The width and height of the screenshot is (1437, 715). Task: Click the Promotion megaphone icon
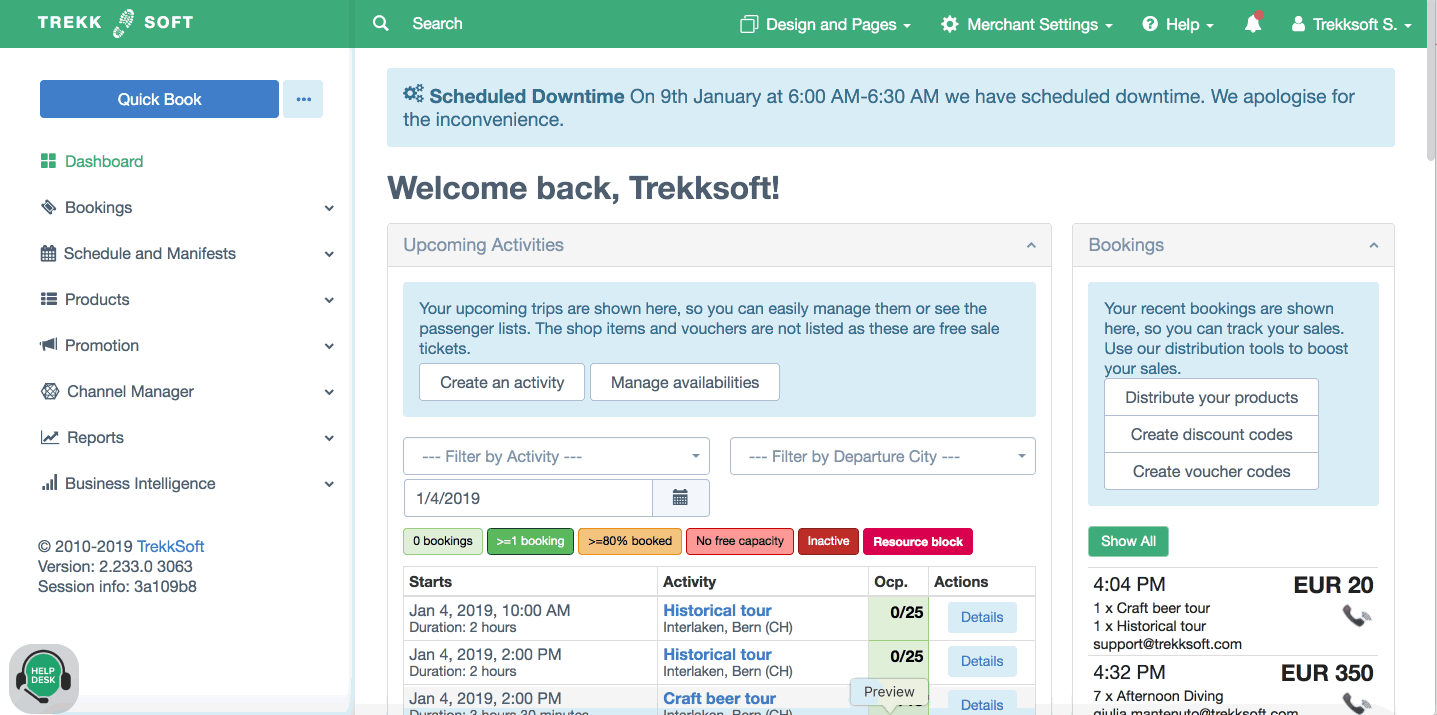(x=48, y=345)
